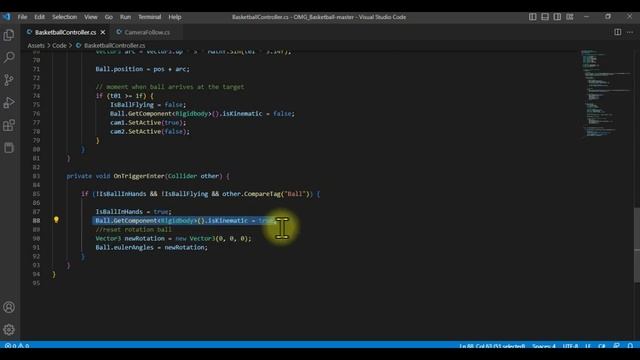The width and height of the screenshot is (640, 360).
Task: Click the 'if (t01 >= 1f)' condition line
Action: coord(124,96)
